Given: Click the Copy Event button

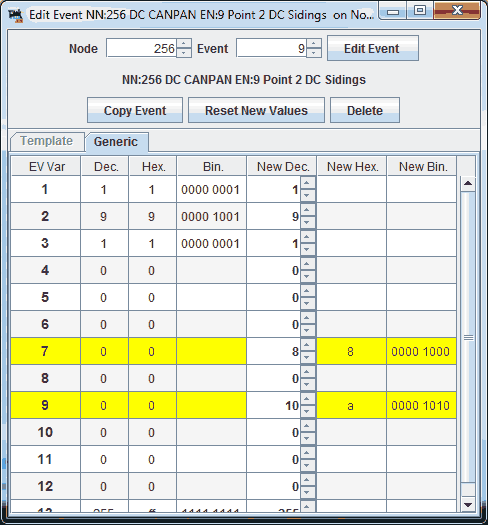Looking at the screenshot, I should (x=135, y=110).
